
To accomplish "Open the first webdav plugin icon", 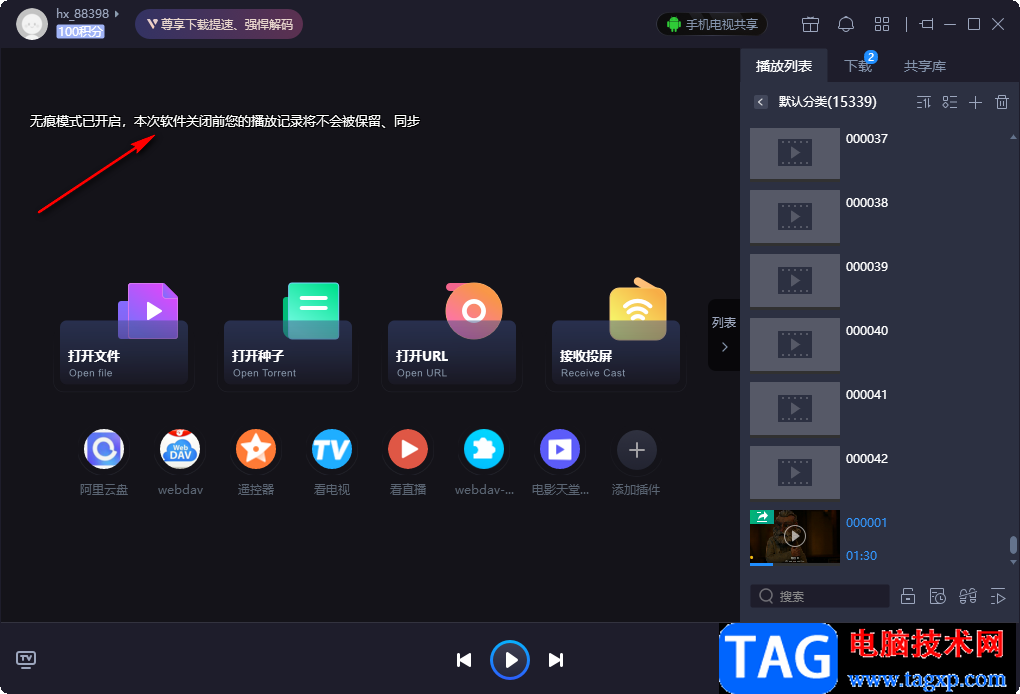I will 180,449.
